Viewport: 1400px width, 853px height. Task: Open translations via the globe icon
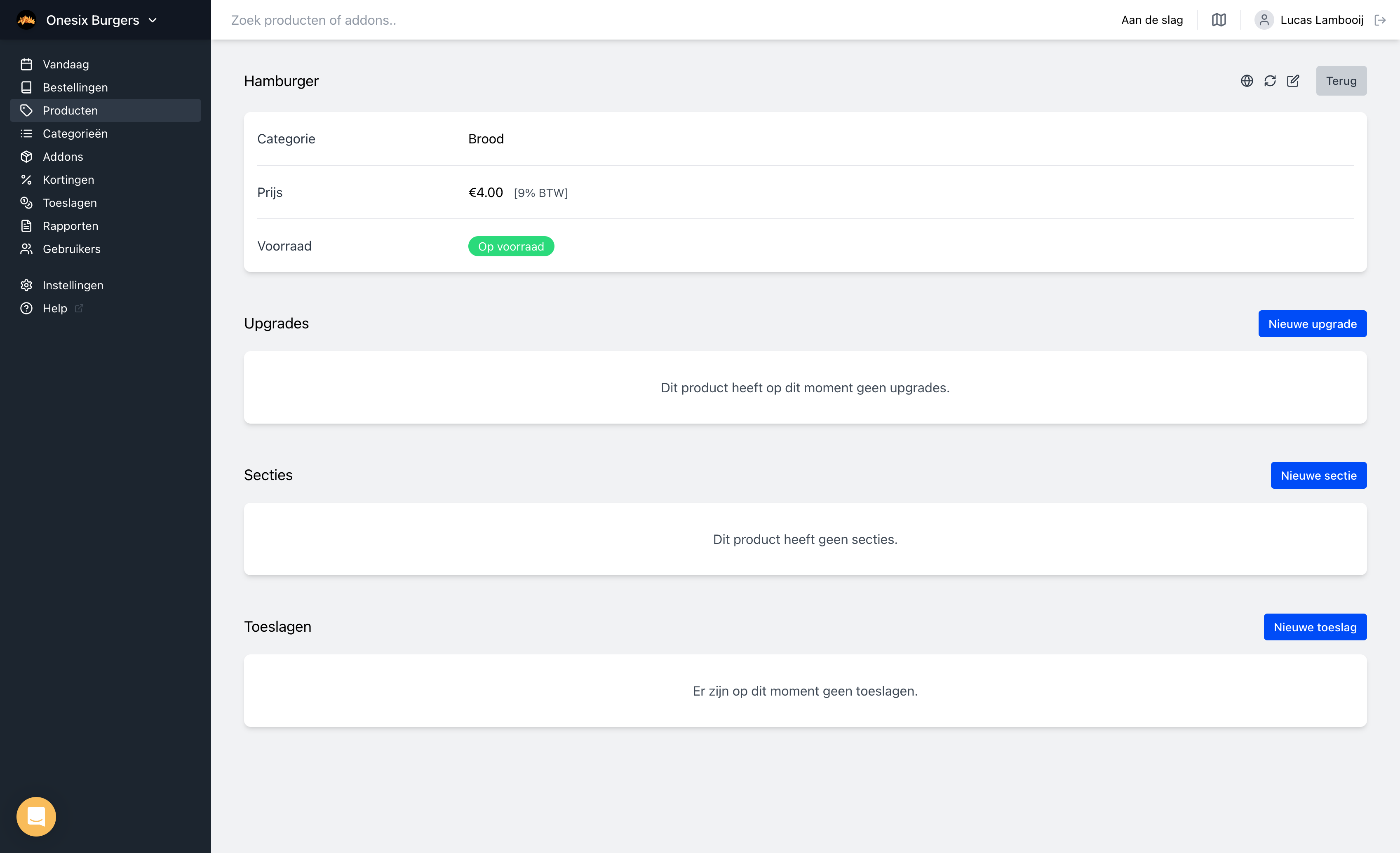1247,81
